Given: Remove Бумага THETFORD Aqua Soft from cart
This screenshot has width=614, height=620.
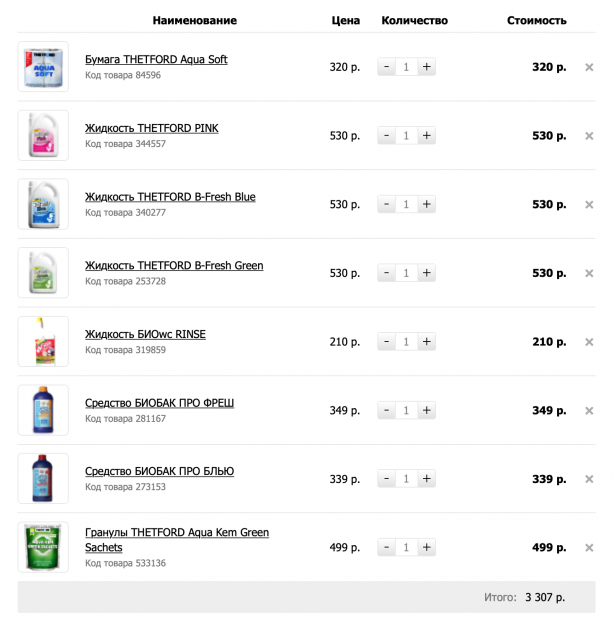Looking at the screenshot, I should click(589, 67).
